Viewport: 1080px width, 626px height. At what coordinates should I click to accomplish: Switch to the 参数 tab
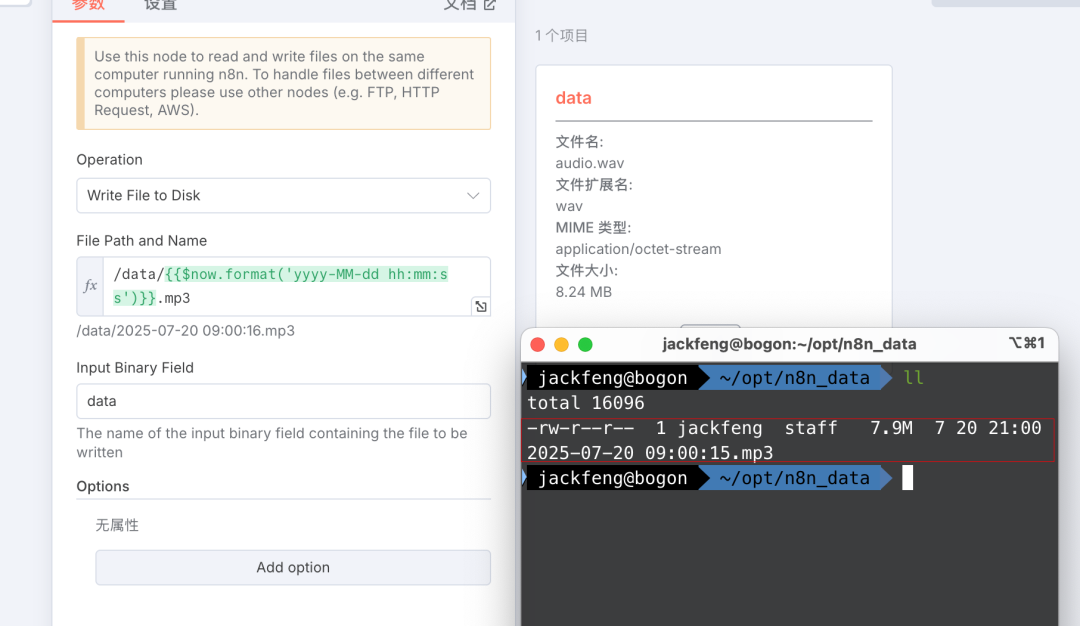click(88, 6)
